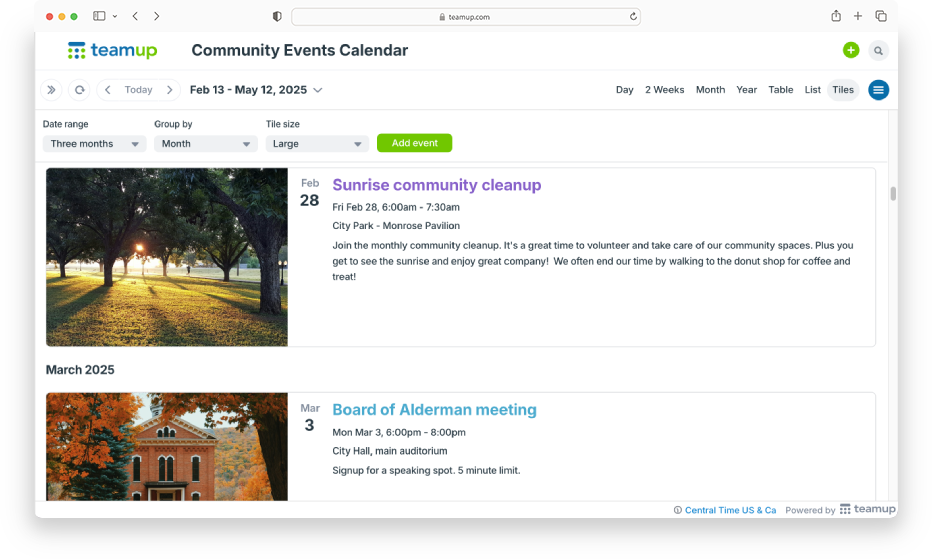
Task: Open the blue hamburger menu icon
Action: 878,90
